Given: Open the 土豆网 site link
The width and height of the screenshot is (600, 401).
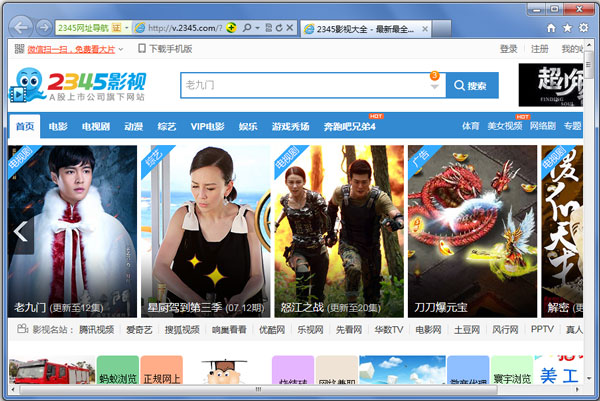Looking at the screenshot, I should [x=467, y=329].
